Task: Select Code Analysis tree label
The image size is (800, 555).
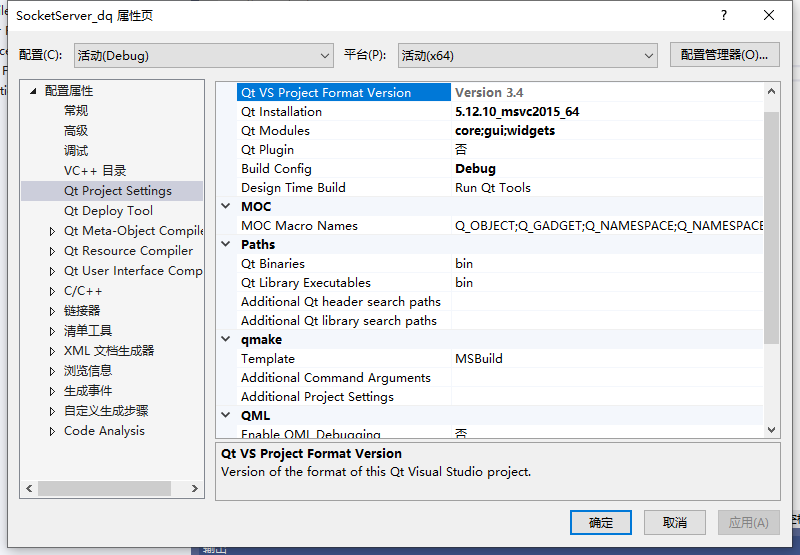Action: tap(105, 431)
